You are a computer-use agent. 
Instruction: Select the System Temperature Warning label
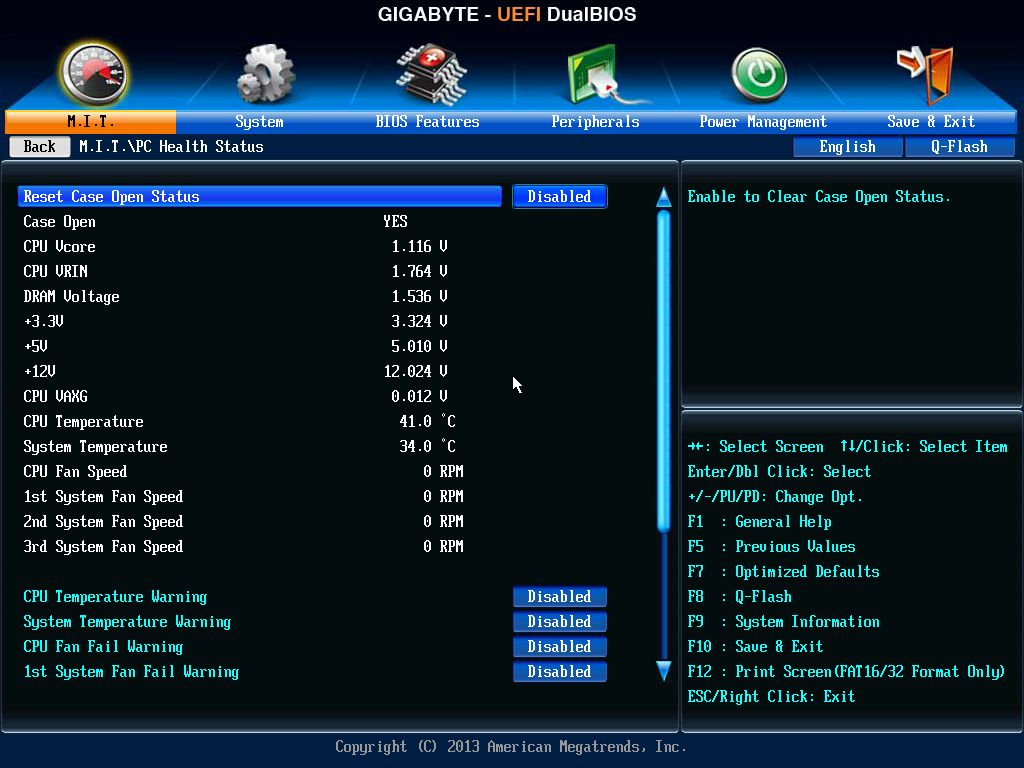click(x=127, y=622)
